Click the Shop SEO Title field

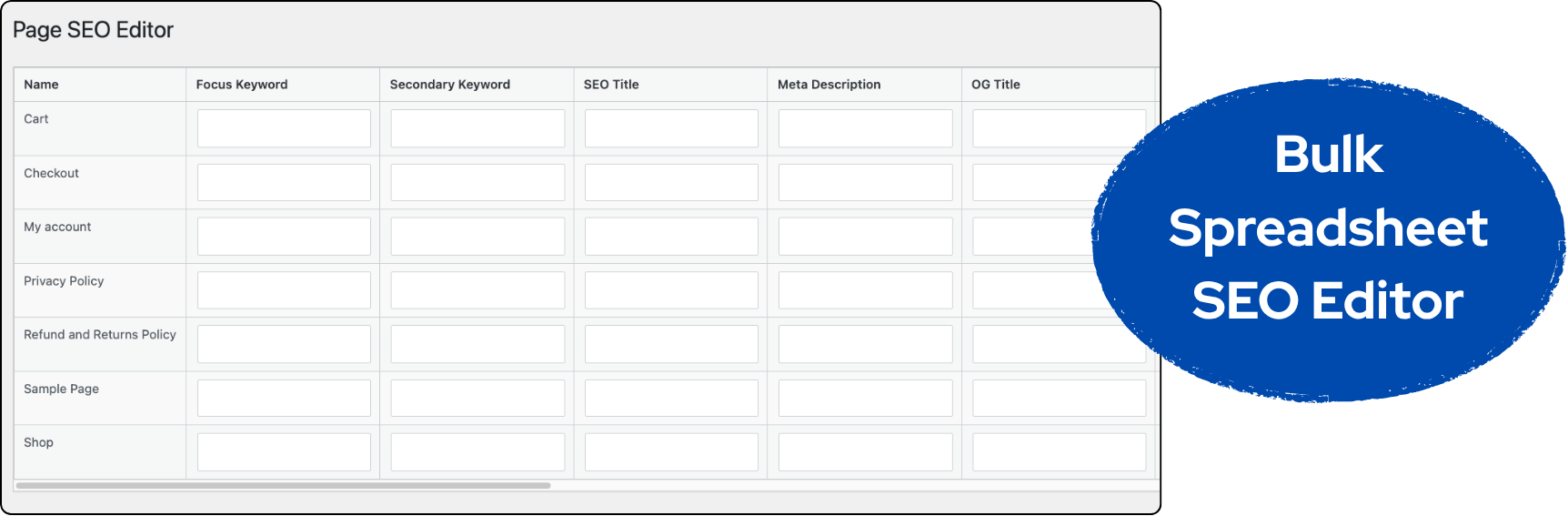(x=671, y=452)
